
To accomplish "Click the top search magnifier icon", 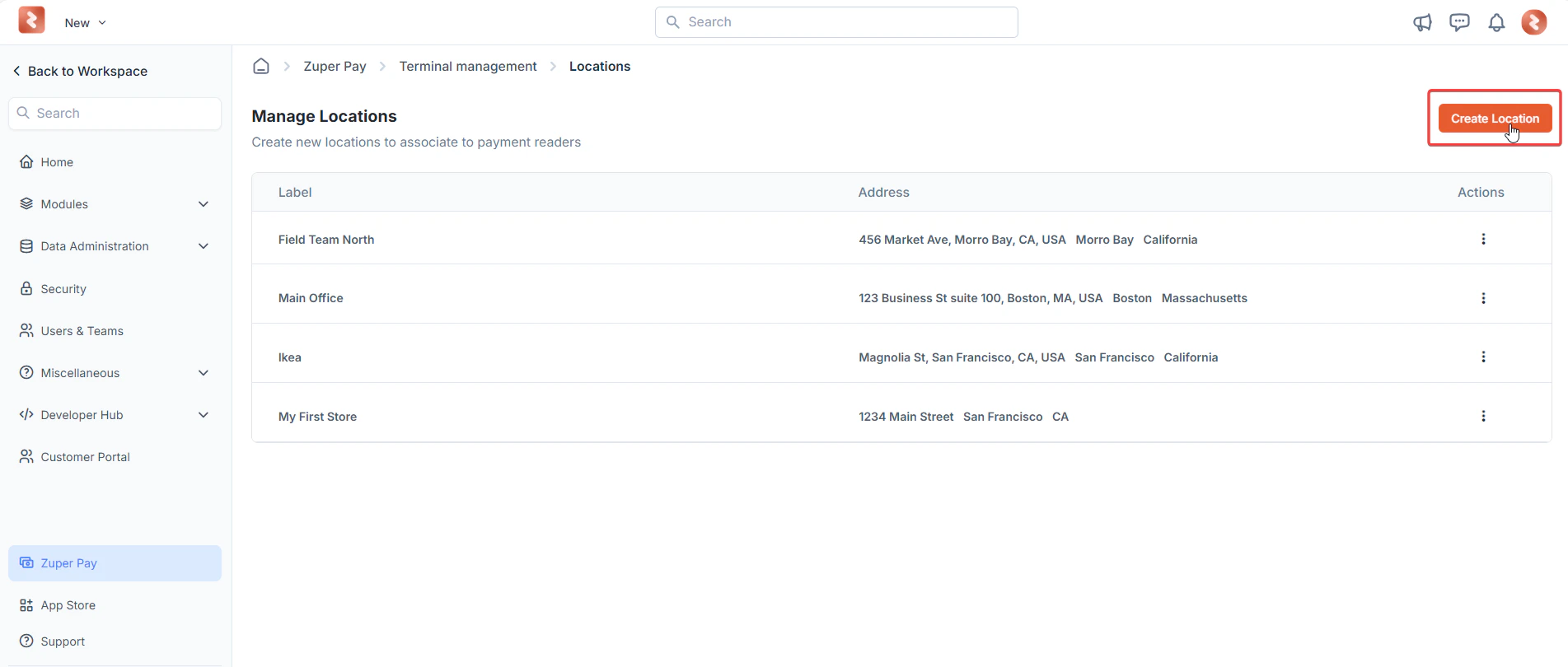I will tap(673, 22).
